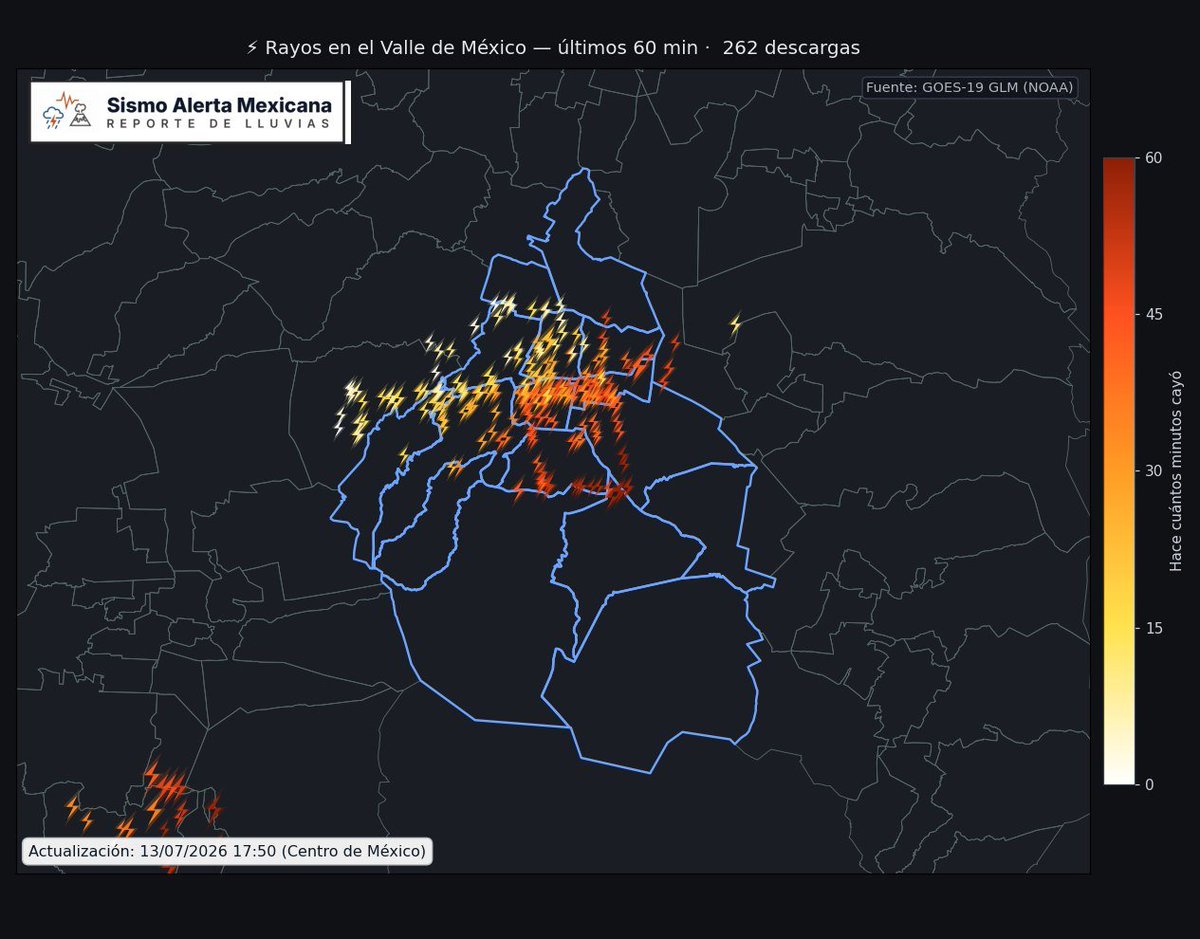
Task: Click the 'Sismo Alerta Mexicana' name text
Action: tap(219, 105)
